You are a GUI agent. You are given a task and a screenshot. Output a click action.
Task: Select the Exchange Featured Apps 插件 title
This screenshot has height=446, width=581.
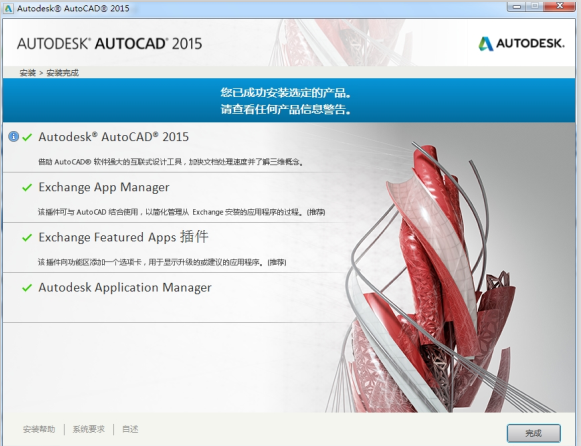pos(123,237)
